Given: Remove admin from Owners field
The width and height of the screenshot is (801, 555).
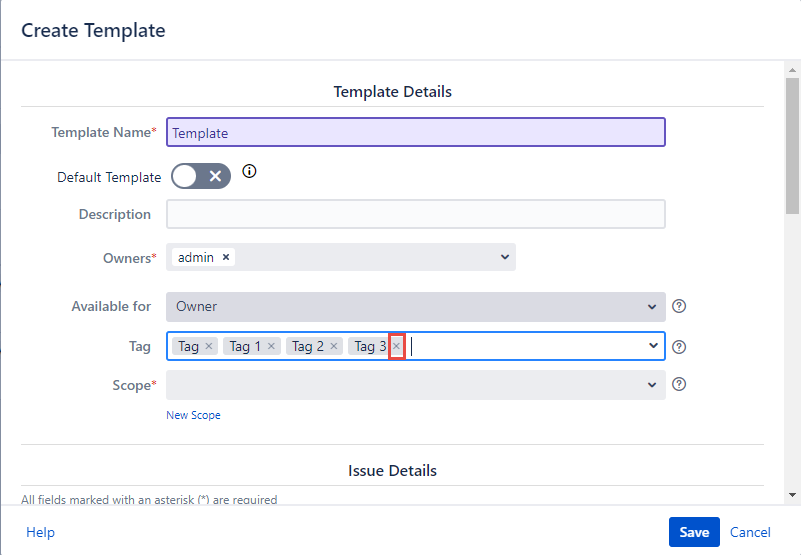Looking at the screenshot, I should point(226,257).
